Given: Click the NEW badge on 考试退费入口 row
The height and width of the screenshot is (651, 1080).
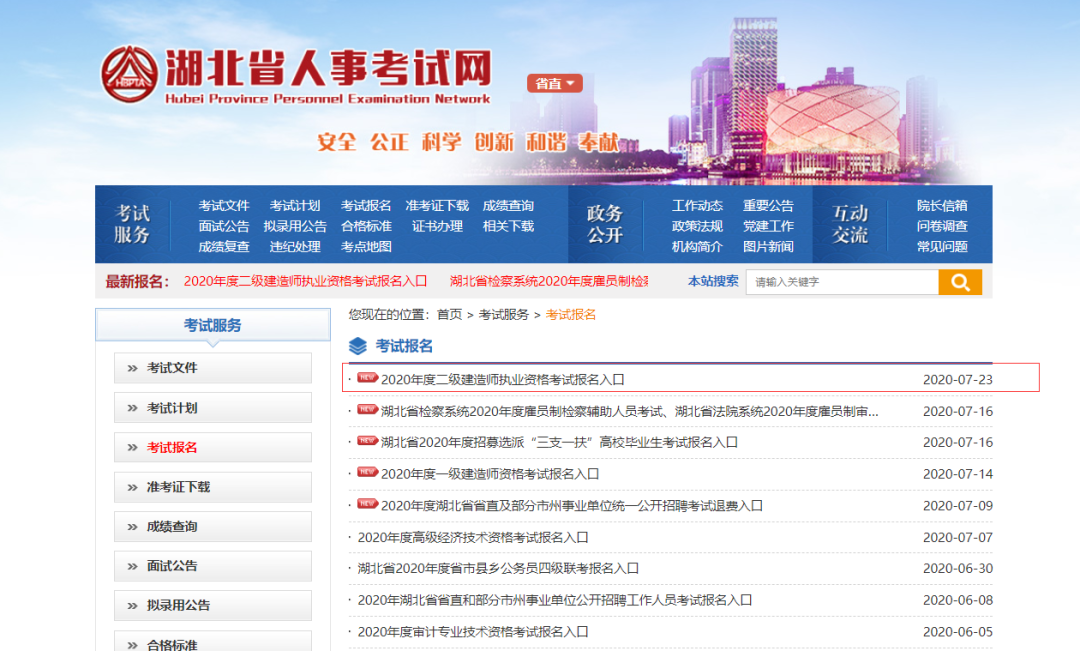Looking at the screenshot, I should click(367, 504).
